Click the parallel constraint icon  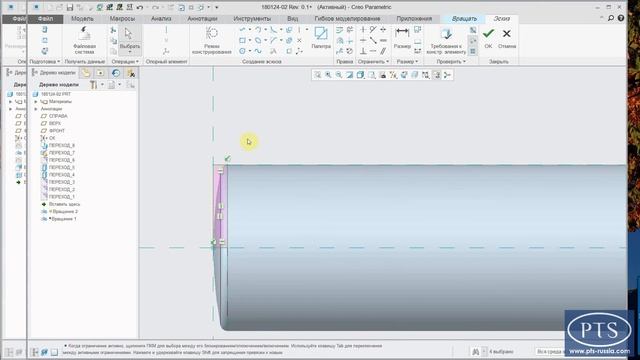click(x=383, y=51)
